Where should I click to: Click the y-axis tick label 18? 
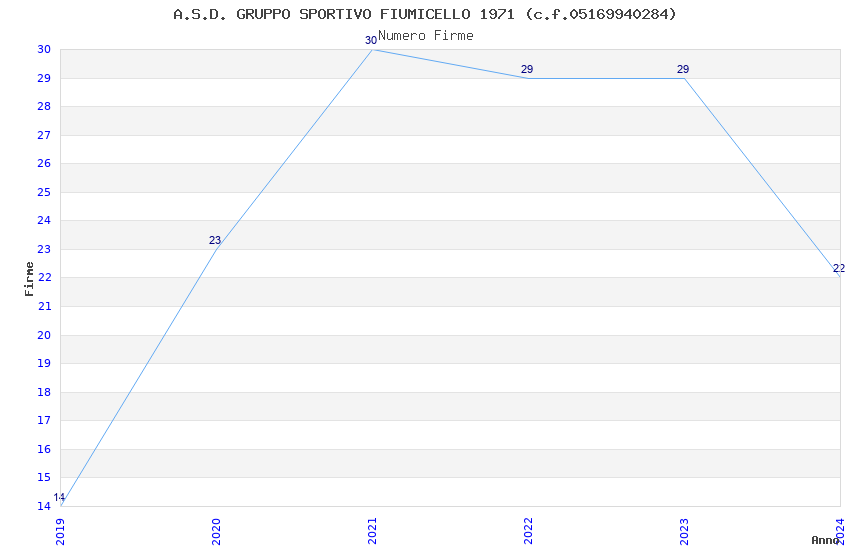pos(44,392)
